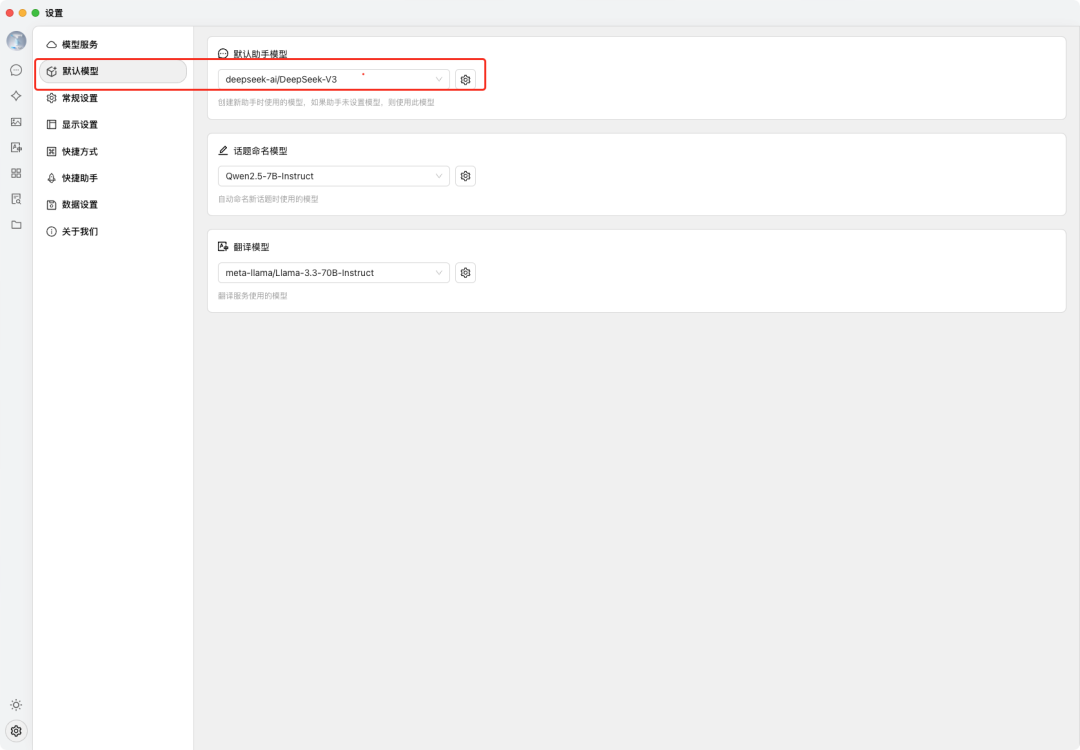This screenshot has width=1080, height=750.
Task: Toggle the light/dark theme sun icon
Action: 17,705
